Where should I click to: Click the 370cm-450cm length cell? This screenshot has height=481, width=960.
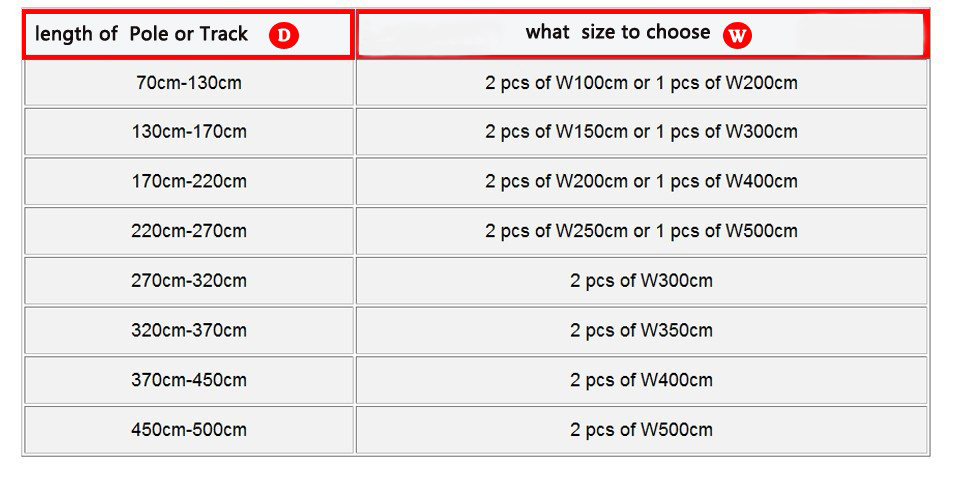[189, 379]
